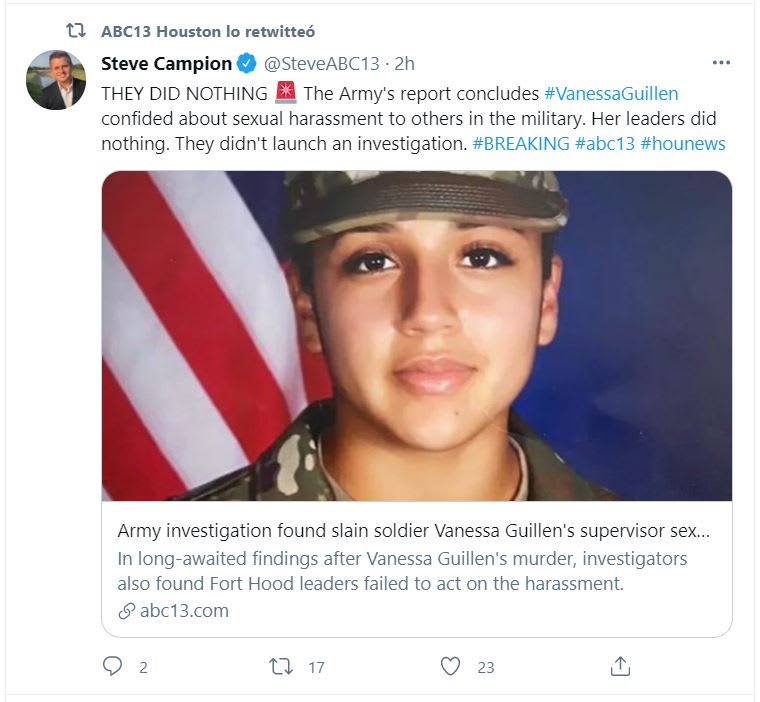Screen dimensions: 760x702
Task: Open the share tweet icon
Action: click(x=620, y=666)
